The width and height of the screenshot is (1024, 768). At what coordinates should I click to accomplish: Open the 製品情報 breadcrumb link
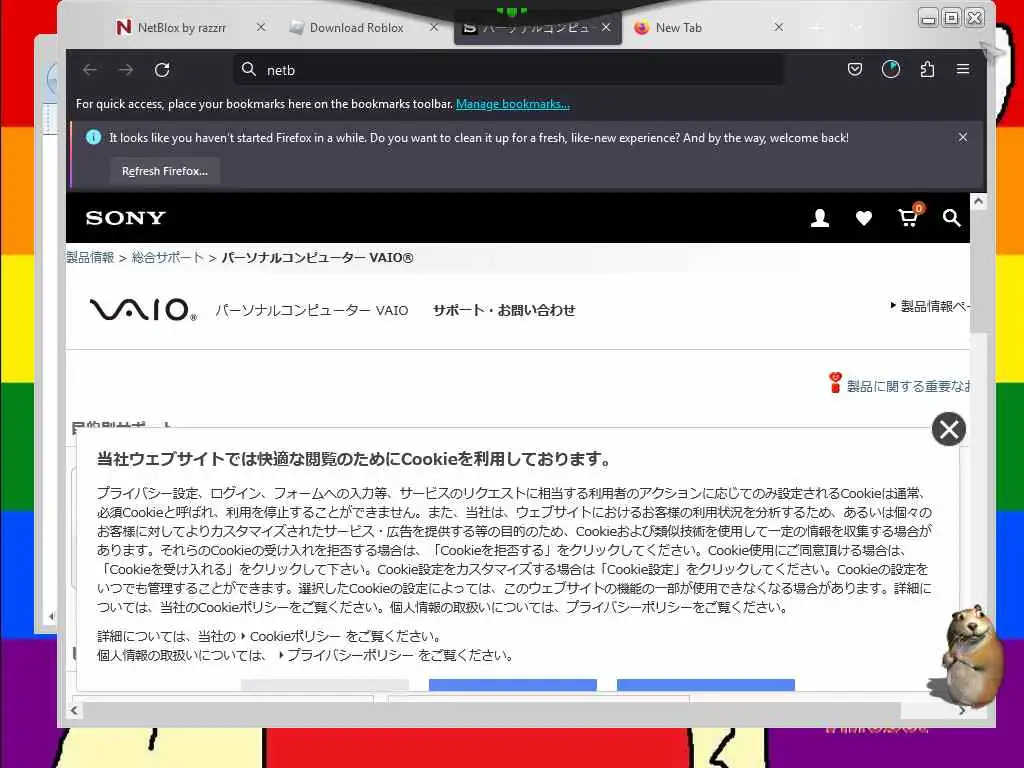90,257
